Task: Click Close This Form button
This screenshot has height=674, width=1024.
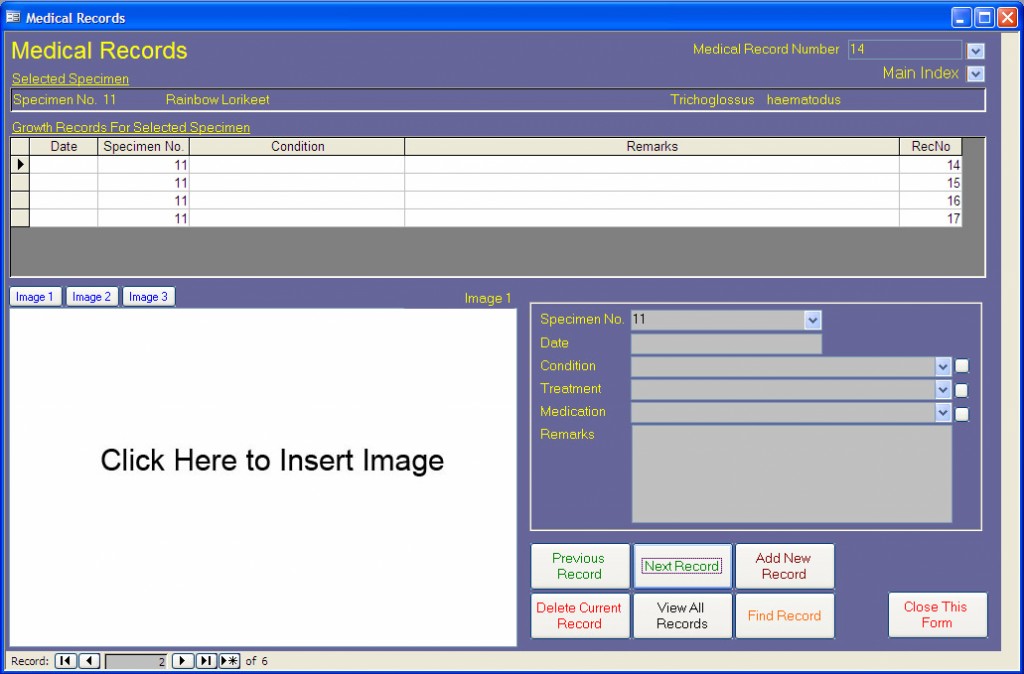Action: coord(936,615)
